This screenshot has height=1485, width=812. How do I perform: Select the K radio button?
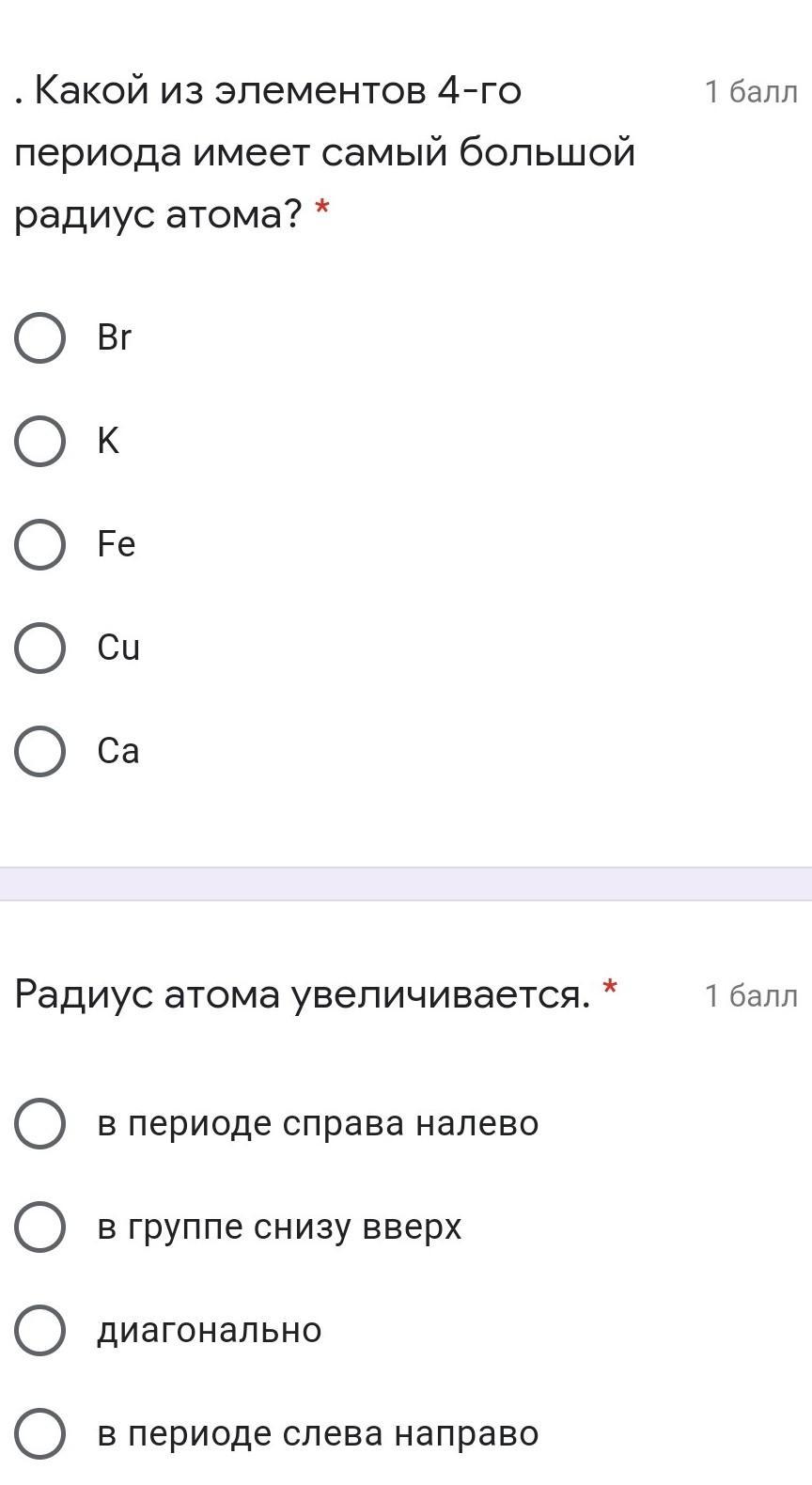pos(40,442)
